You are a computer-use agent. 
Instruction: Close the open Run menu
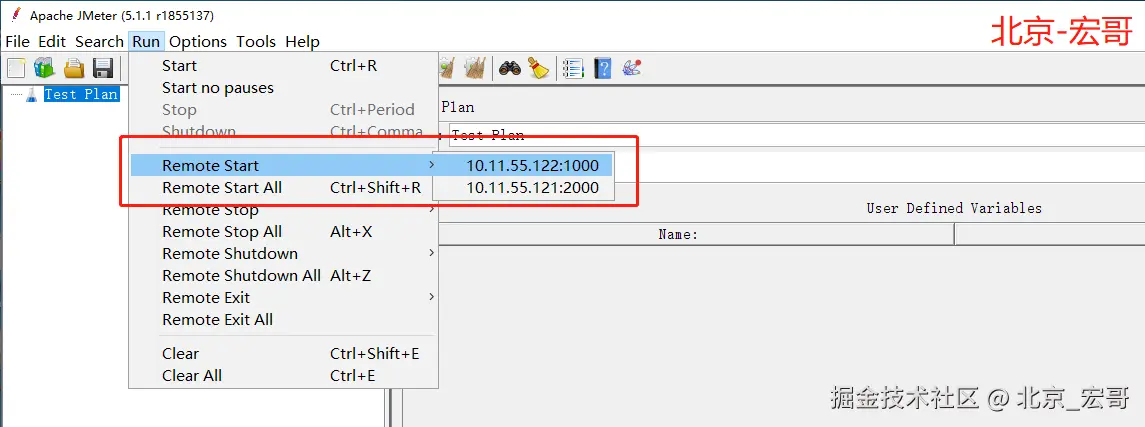click(x=146, y=42)
